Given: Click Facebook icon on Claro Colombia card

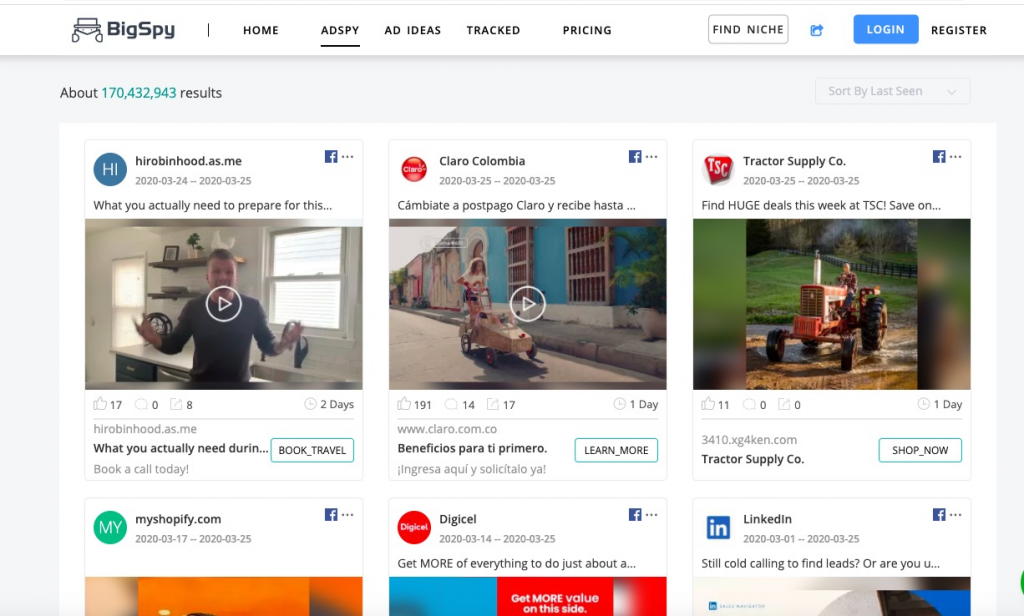Looking at the screenshot, I should click(635, 157).
